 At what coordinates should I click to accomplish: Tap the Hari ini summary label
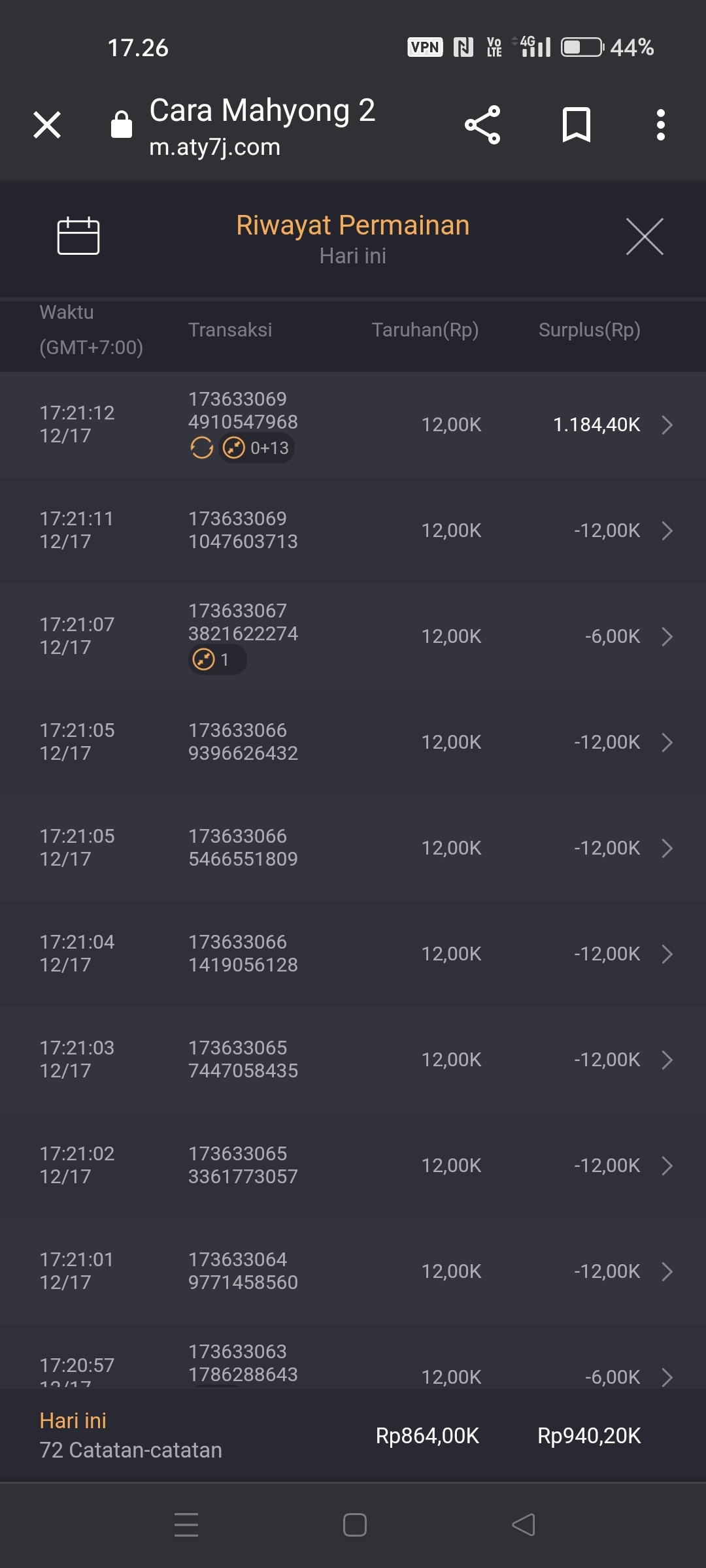point(73,1420)
